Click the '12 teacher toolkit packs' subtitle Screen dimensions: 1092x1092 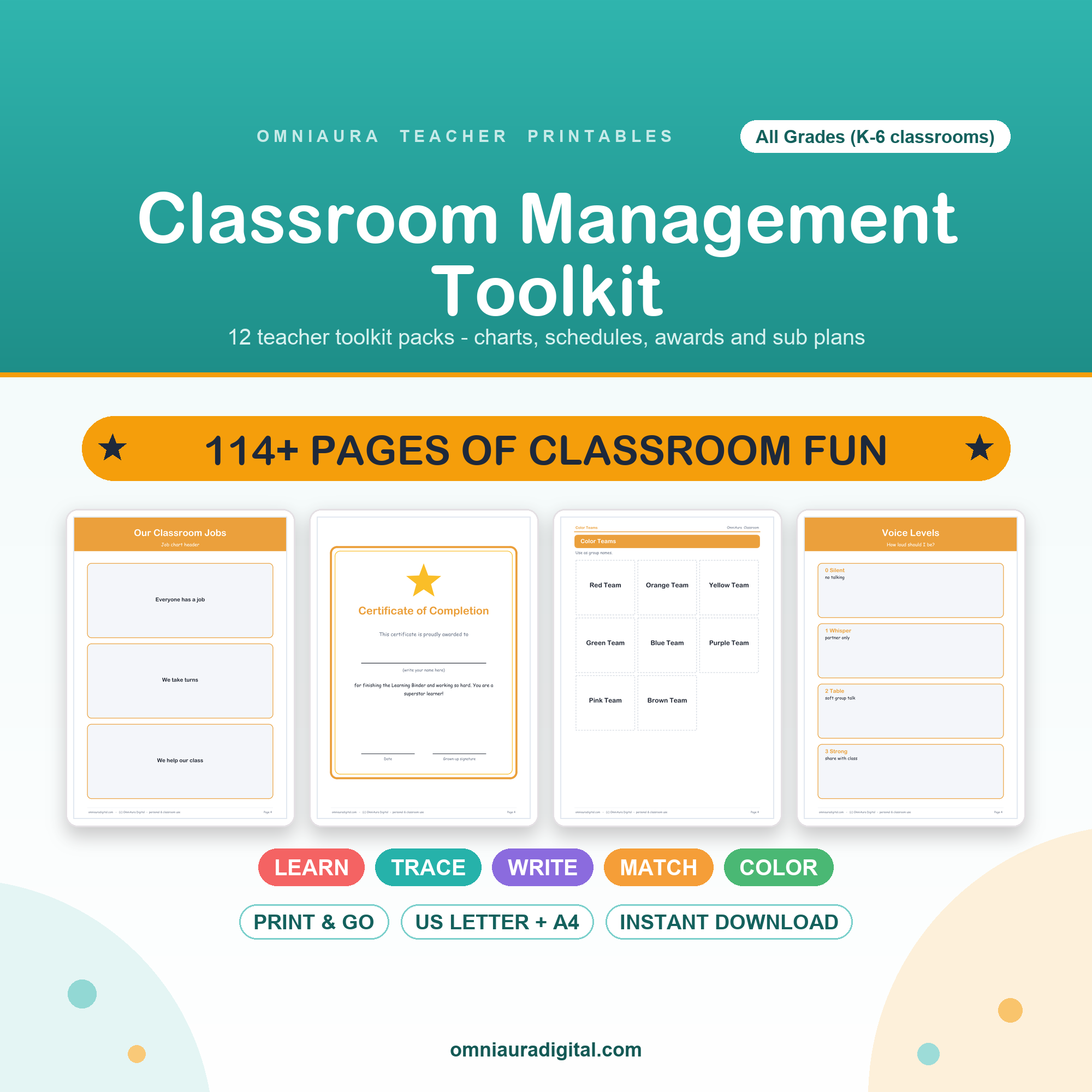click(546, 337)
